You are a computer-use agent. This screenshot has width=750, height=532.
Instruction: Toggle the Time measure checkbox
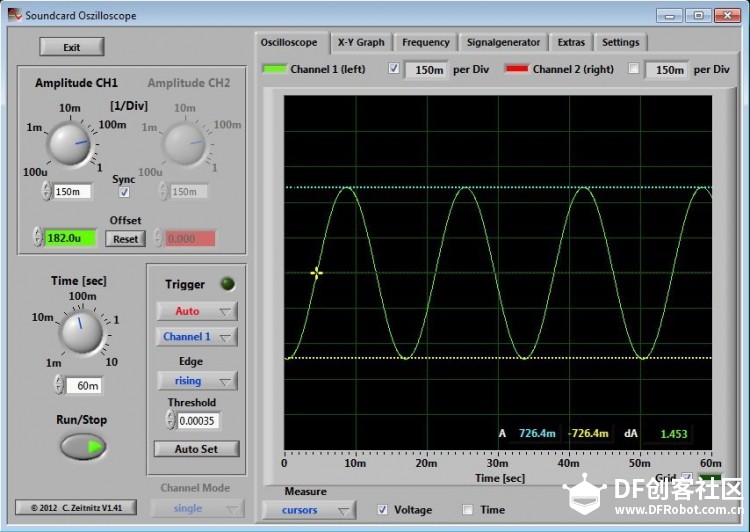point(468,510)
